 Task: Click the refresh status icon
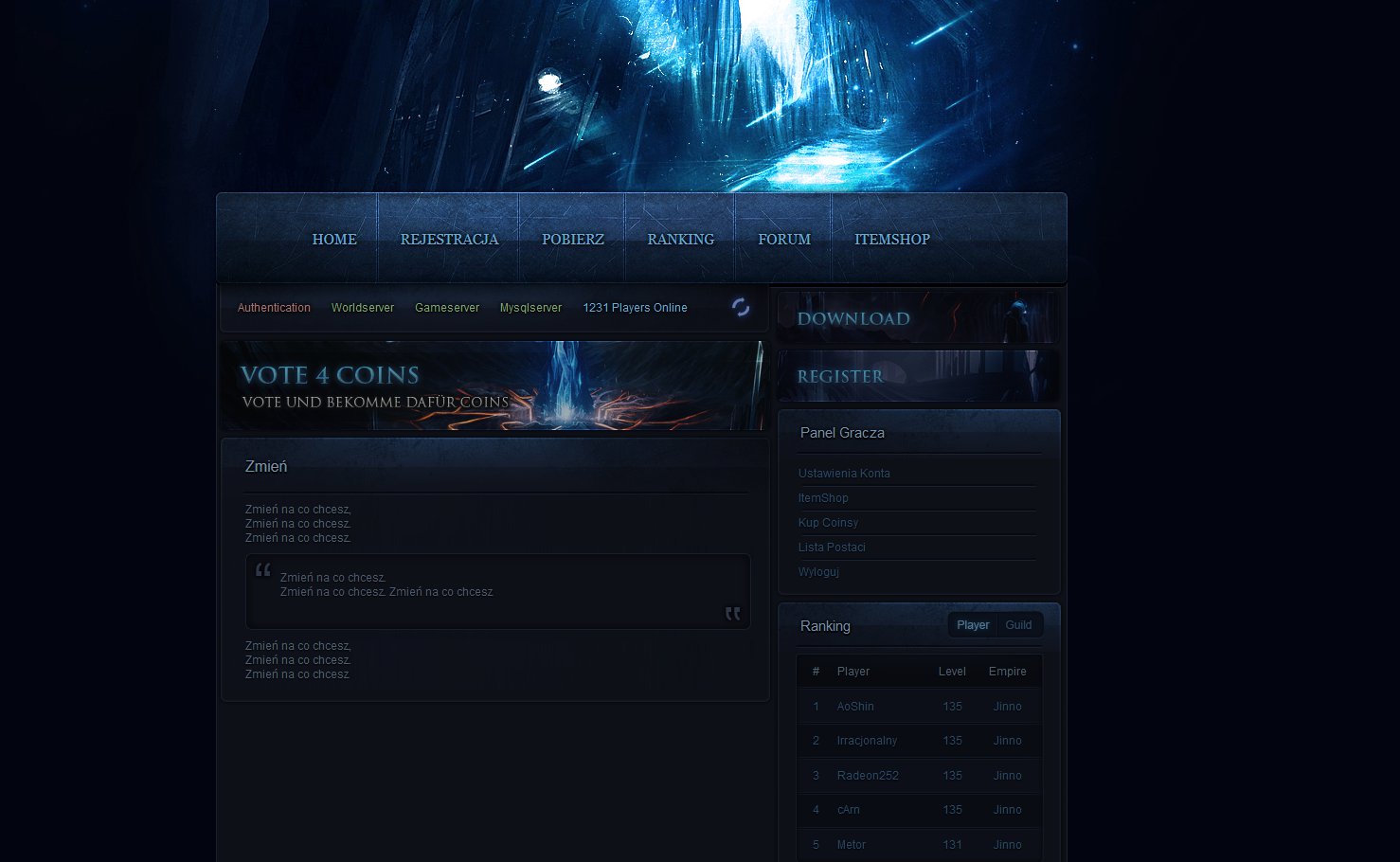click(x=741, y=307)
